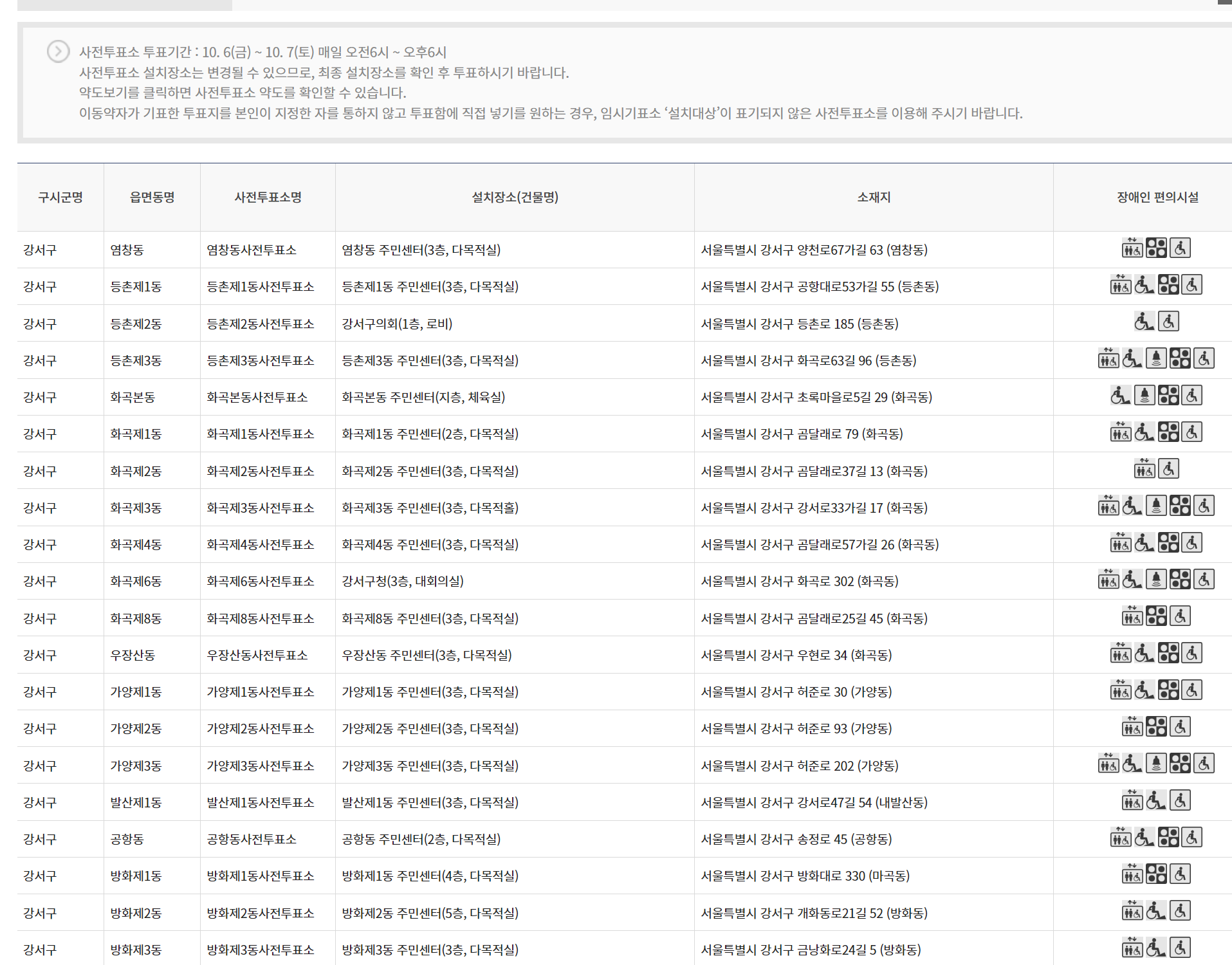Viewport: 1232px width, 965px height.
Task: Select the 장애인 편의시설 column header
Action: [1157, 198]
